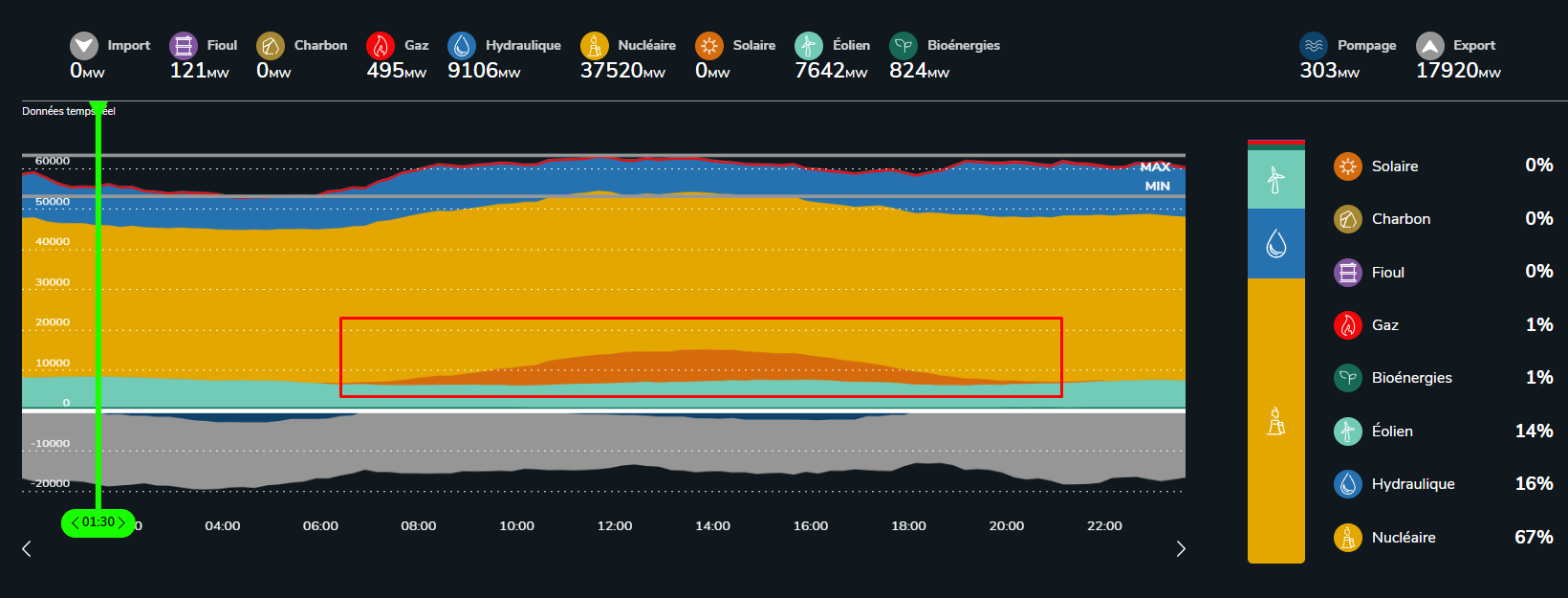The height and width of the screenshot is (598, 1568).
Task: Select the Bioénergies leaf icon at top
Action: [904, 46]
